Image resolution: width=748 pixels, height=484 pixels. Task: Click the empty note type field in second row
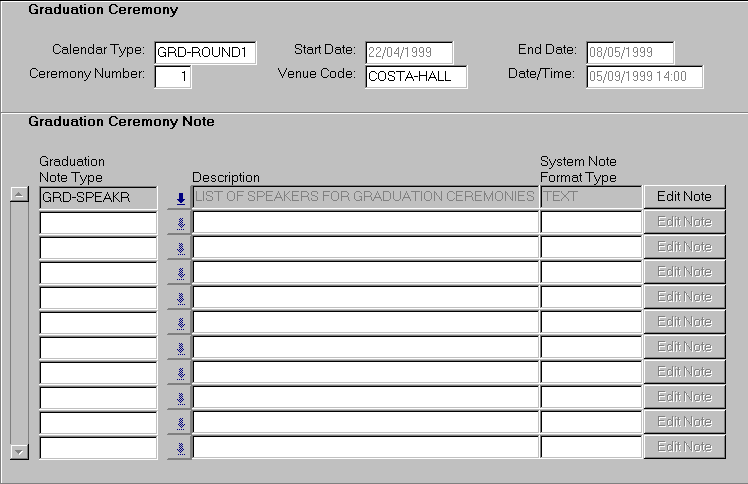point(98,222)
